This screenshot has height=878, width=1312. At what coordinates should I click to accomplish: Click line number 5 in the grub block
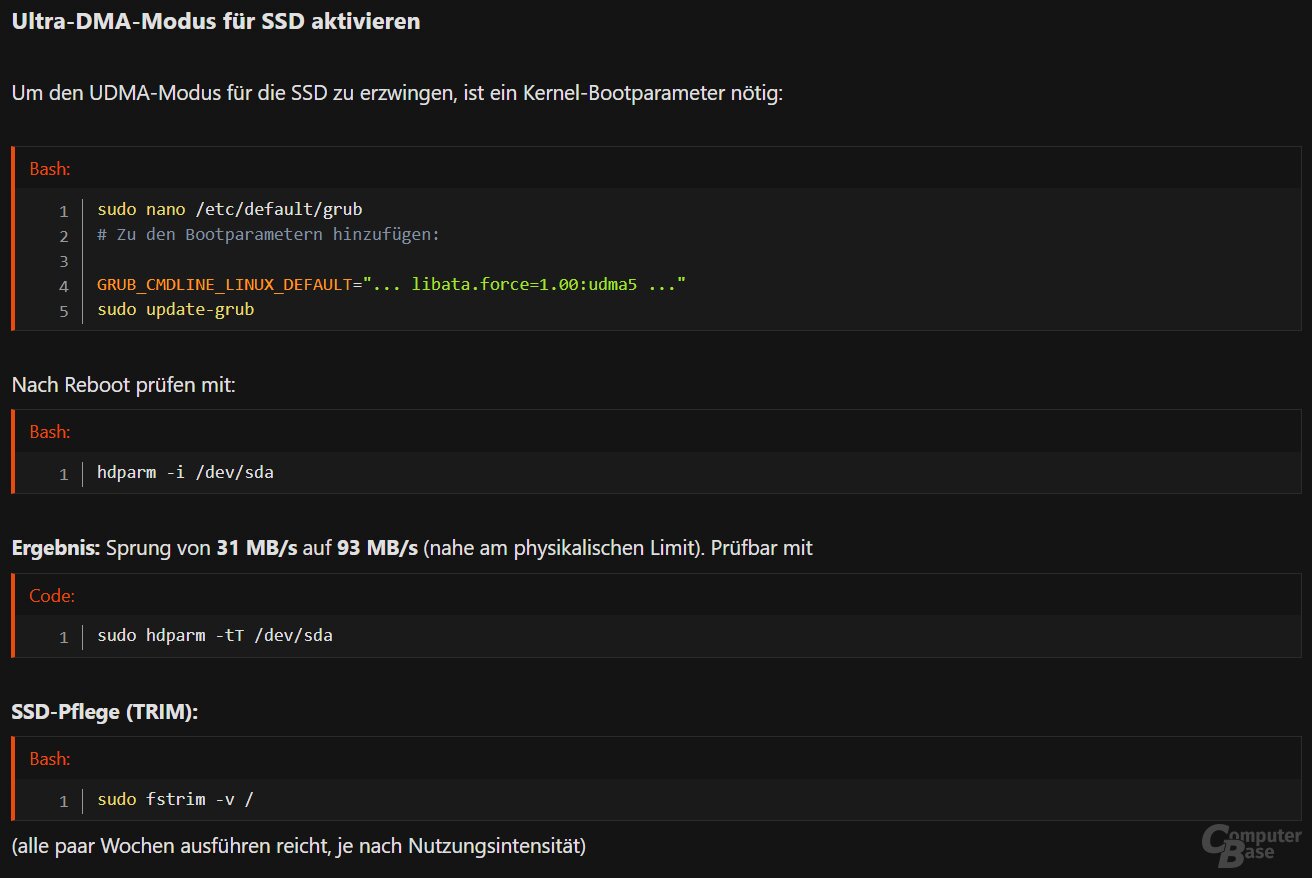(x=64, y=311)
